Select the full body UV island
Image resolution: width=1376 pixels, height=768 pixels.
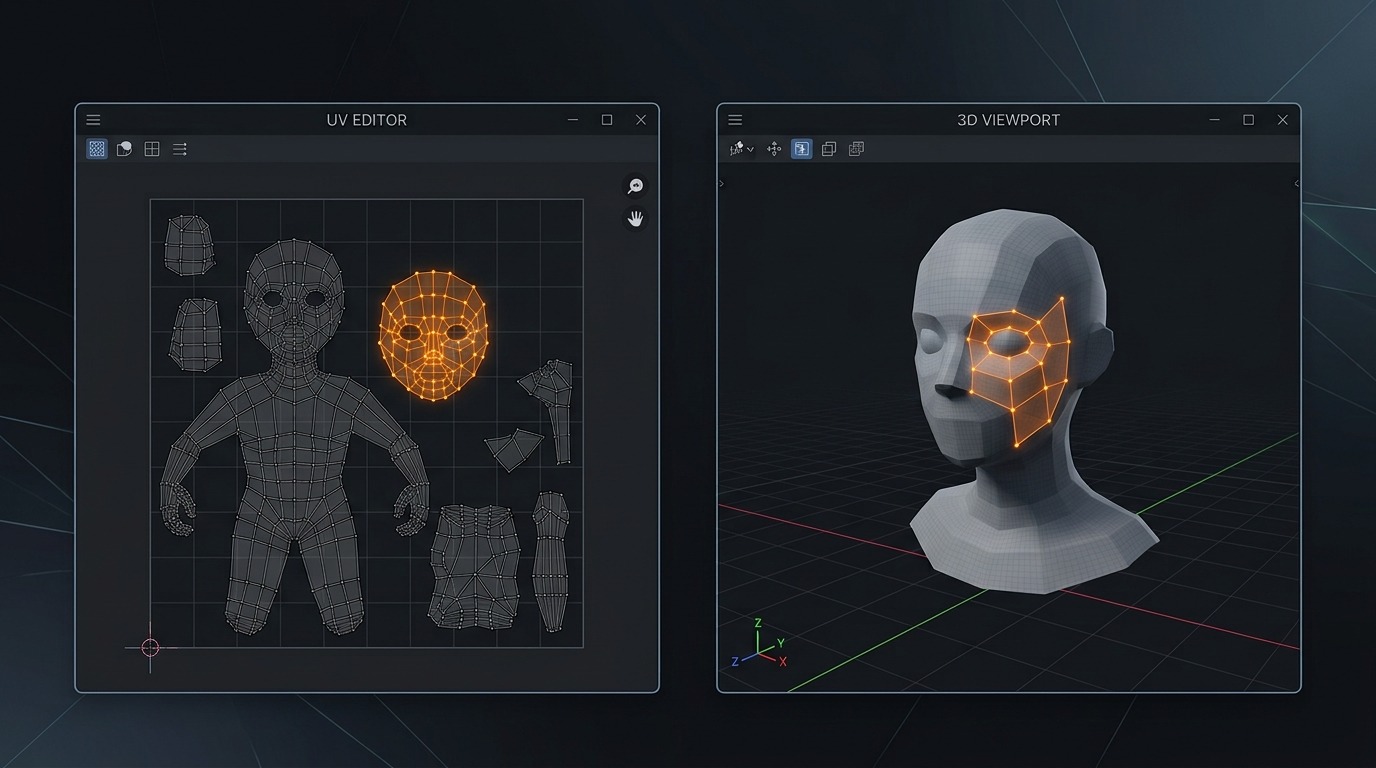point(295,436)
